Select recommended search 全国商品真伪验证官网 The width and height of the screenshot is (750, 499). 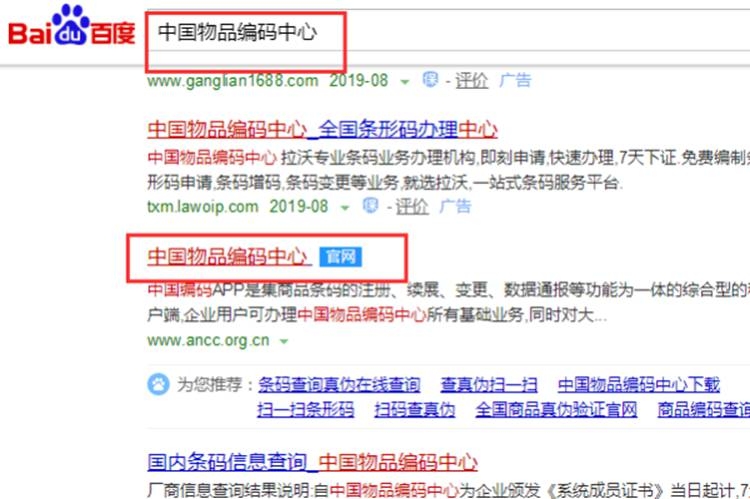(556, 410)
